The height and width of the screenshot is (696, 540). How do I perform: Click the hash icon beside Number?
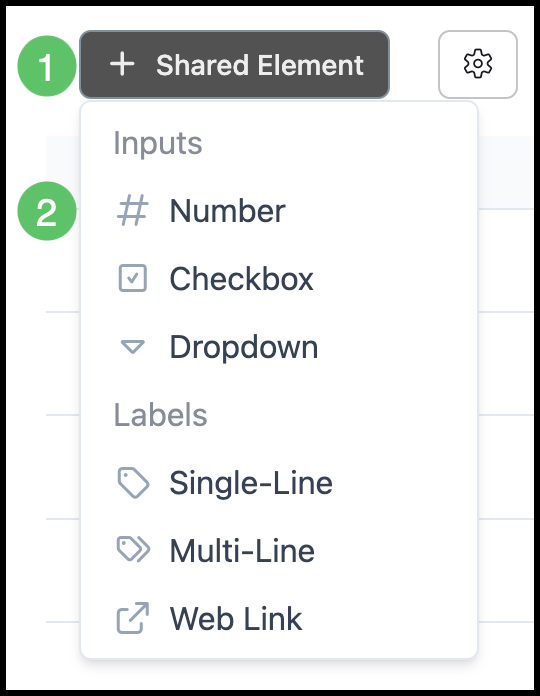pos(132,210)
